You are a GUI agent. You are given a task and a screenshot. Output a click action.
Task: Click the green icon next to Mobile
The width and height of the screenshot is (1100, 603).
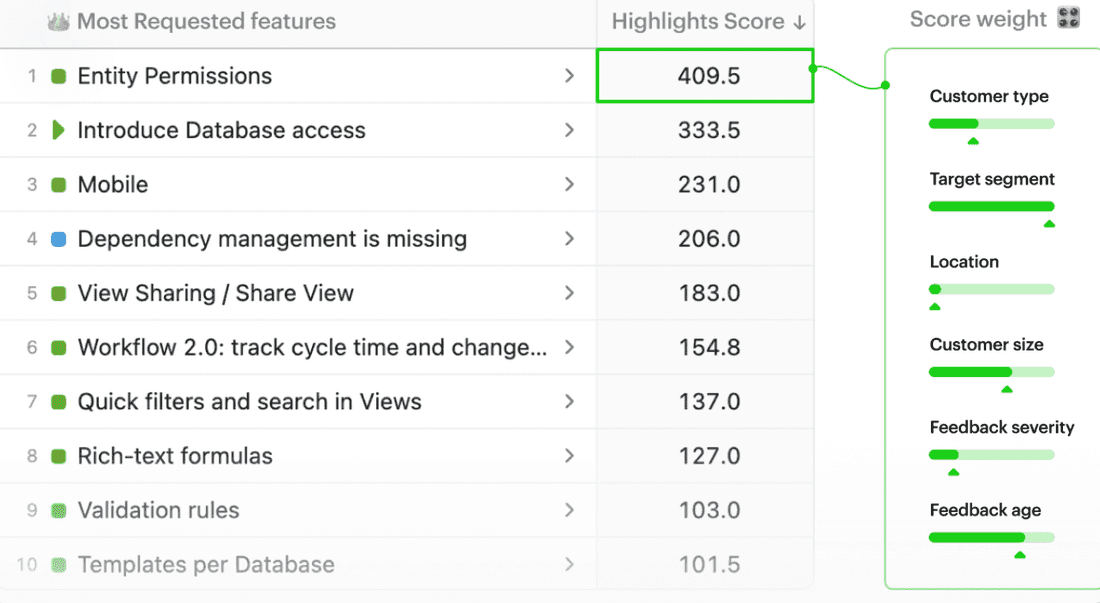59,185
